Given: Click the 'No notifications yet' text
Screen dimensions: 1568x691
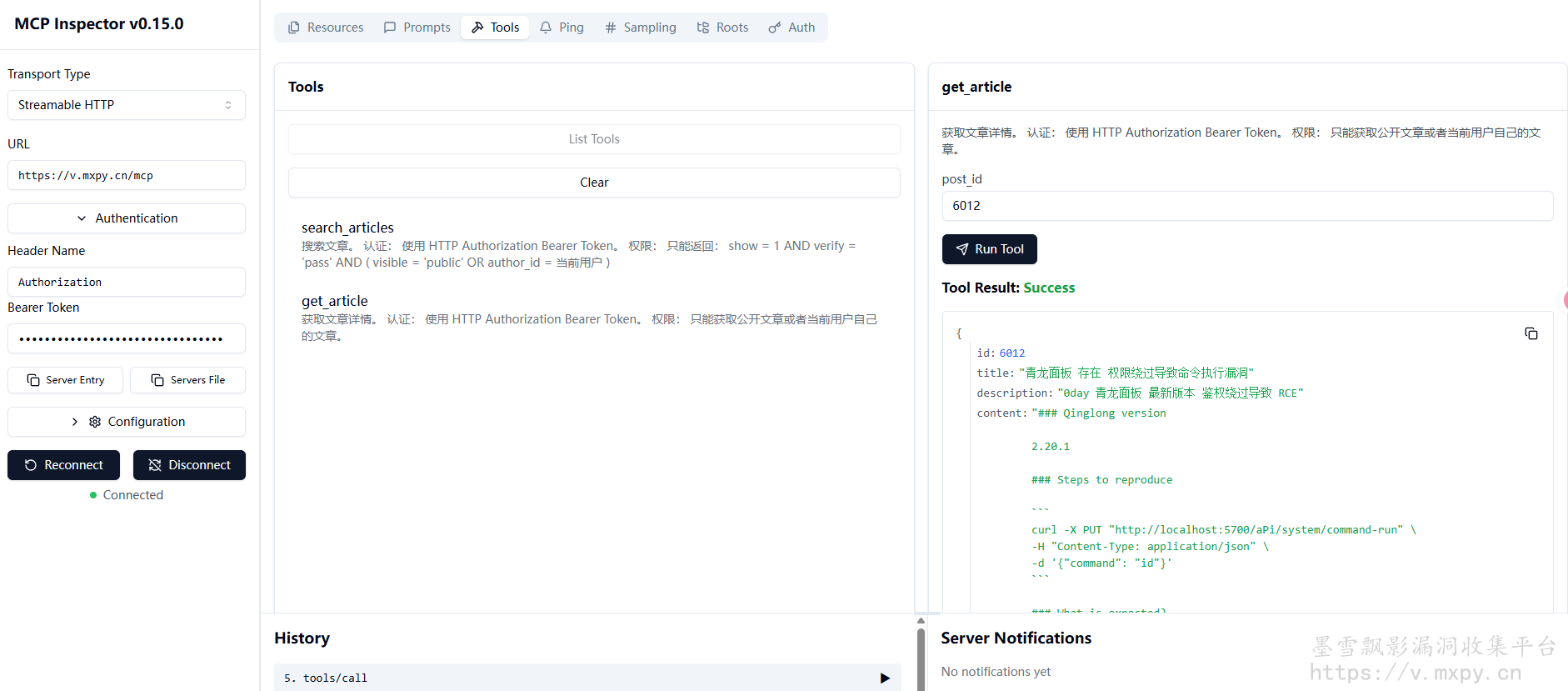Looking at the screenshot, I should (x=996, y=672).
